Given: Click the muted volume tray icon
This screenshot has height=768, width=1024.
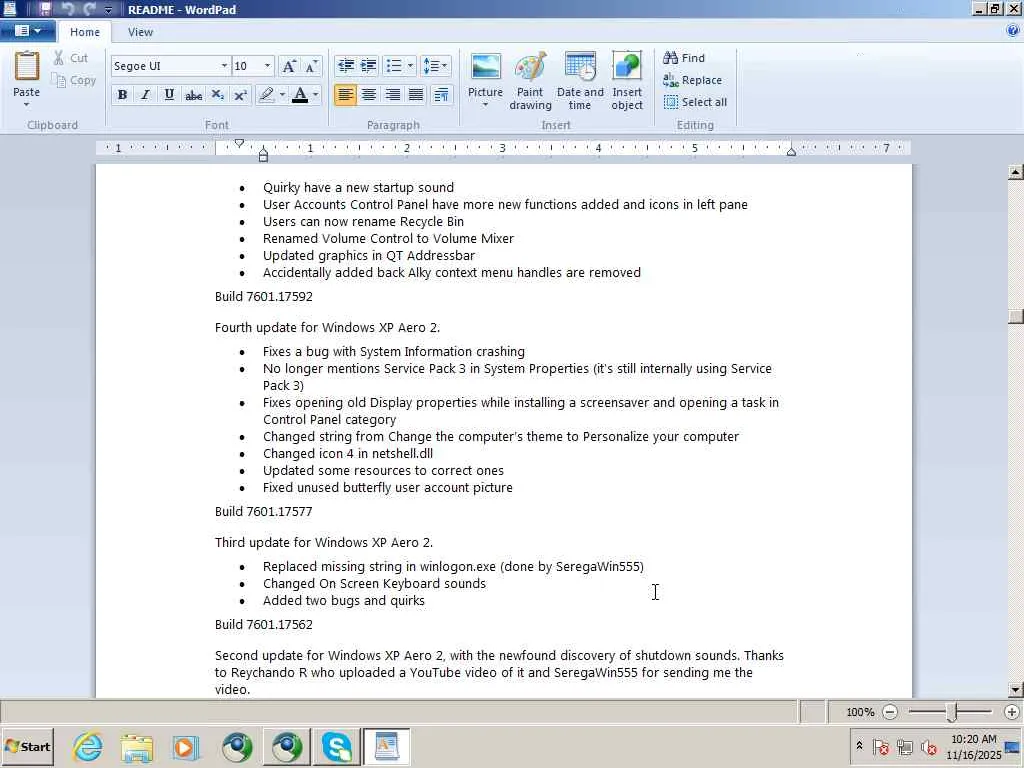Looking at the screenshot, I should (929, 746).
